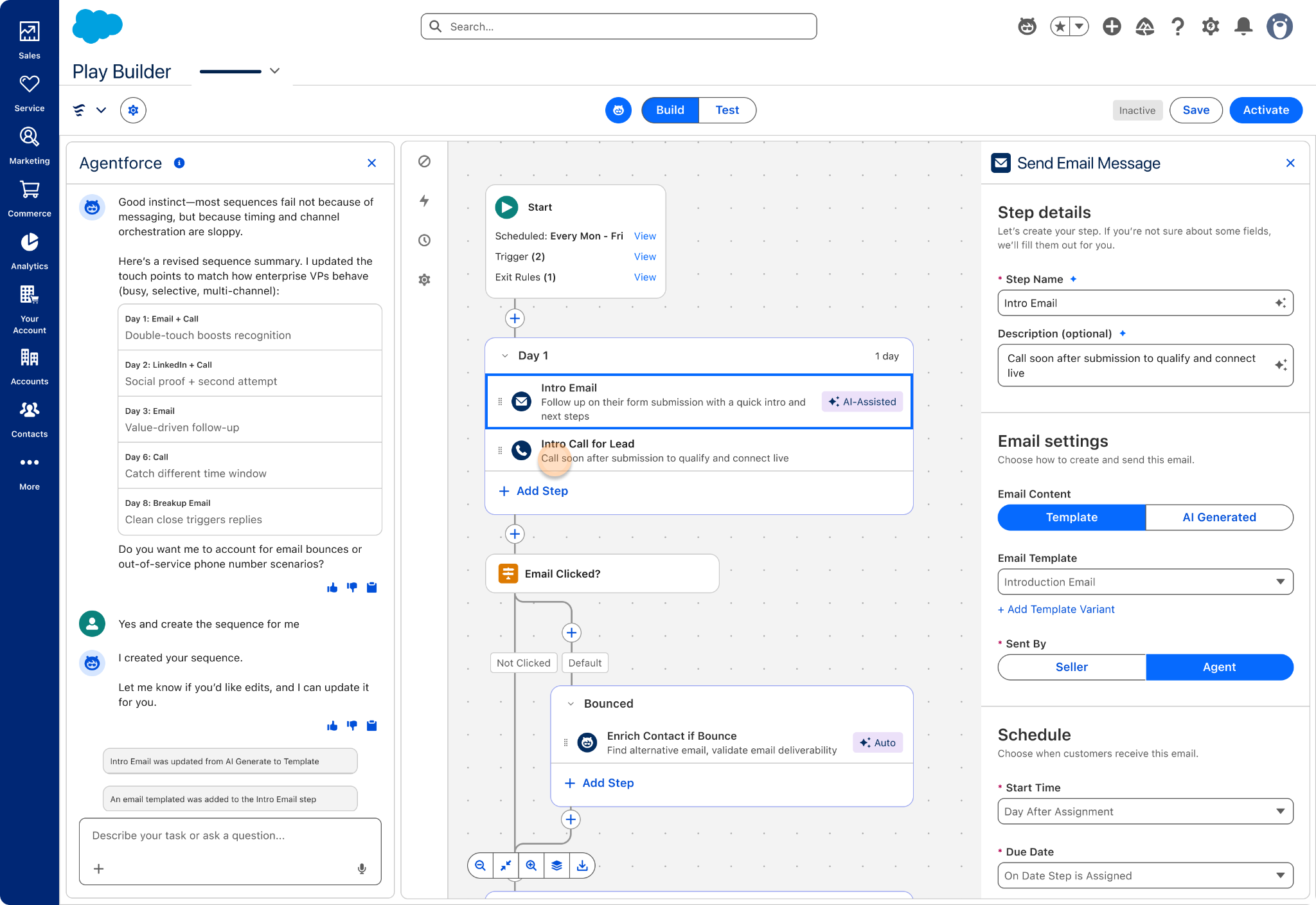Click the canvas prohibit circle icon

coord(424,161)
